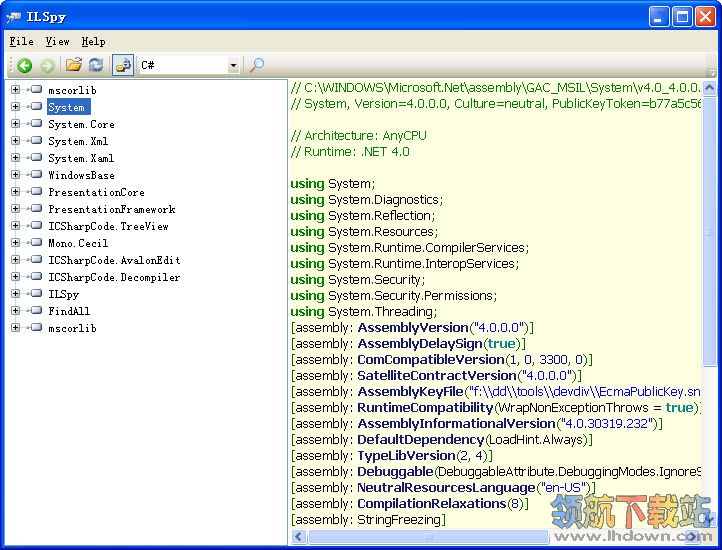Select ICSharpCode.TreeView assembly
This screenshot has height=550, width=722.
108,226
